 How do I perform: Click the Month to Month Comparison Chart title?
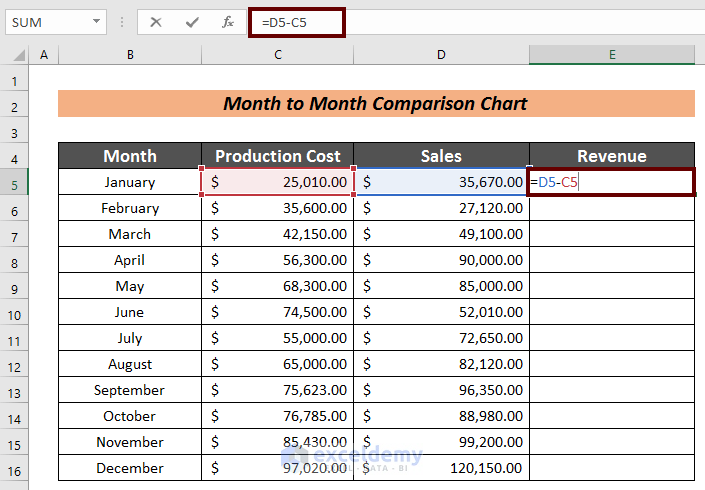click(375, 104)
